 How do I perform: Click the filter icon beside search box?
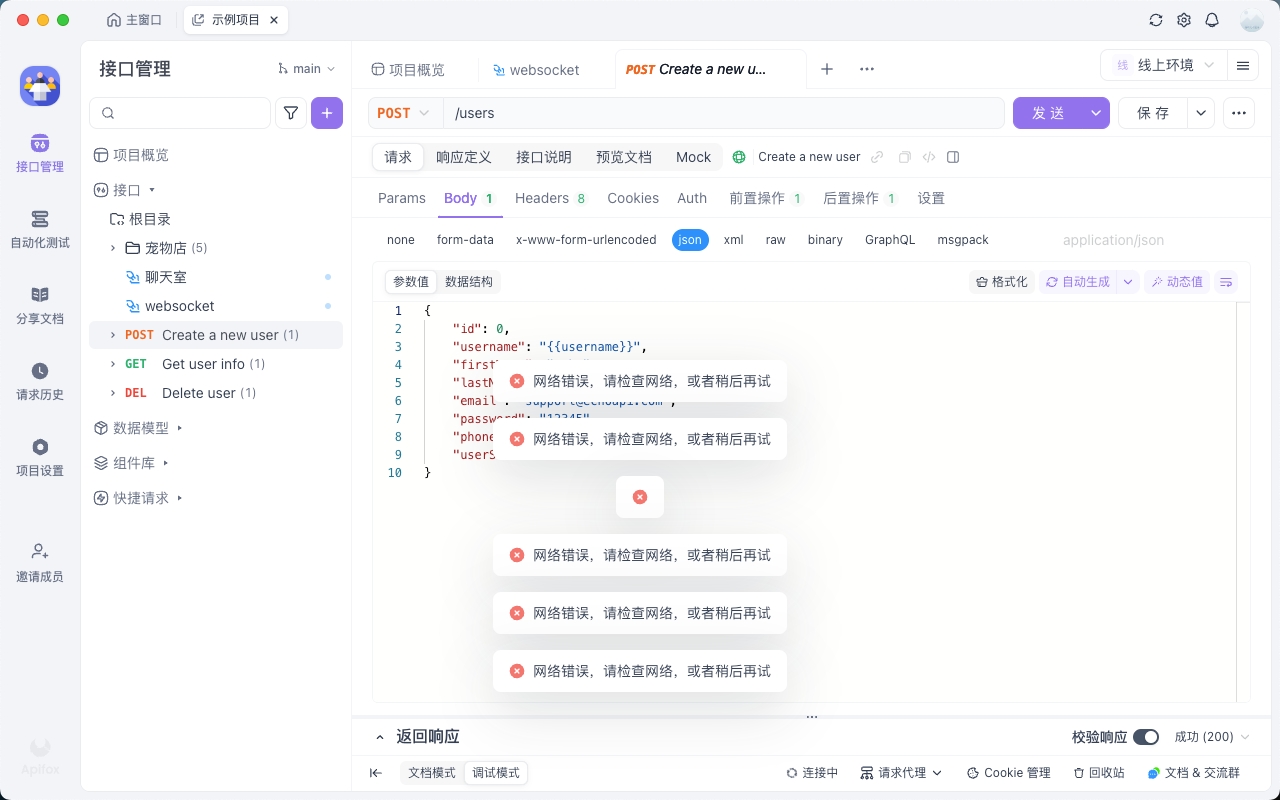tap(290, 113)
